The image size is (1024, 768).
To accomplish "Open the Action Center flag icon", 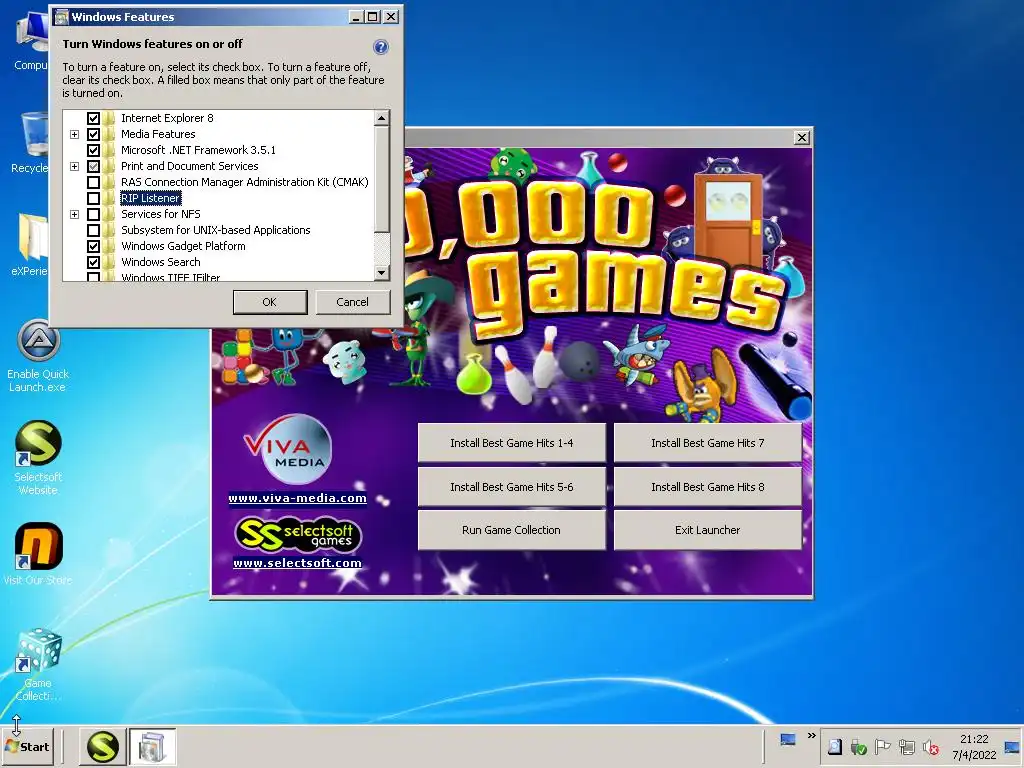I will (882, 746).
